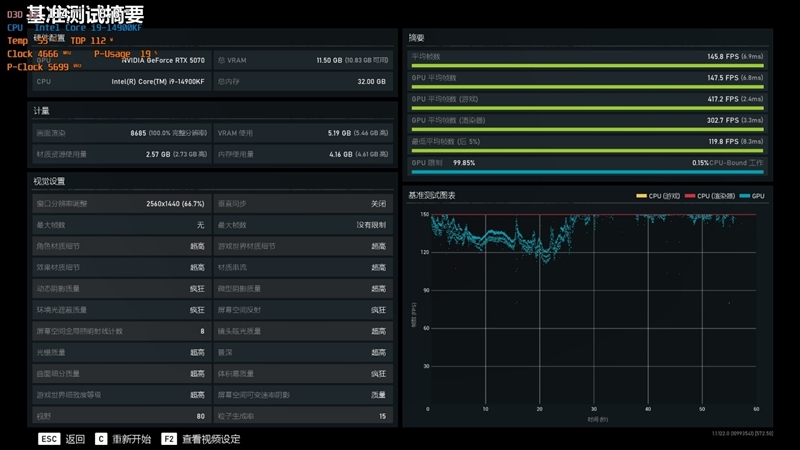Image resolution: width=800 pixels, height=450 pixels.
Task: Select the 动态阴影质量 疯狂 row
Action: (x=119, y=289)
